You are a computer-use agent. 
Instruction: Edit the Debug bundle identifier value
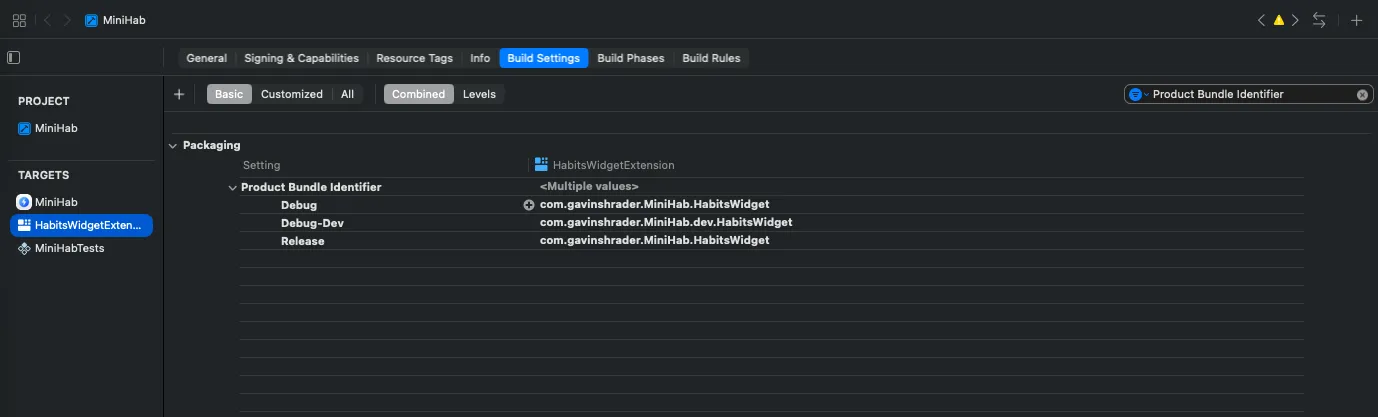click(654, 205)
